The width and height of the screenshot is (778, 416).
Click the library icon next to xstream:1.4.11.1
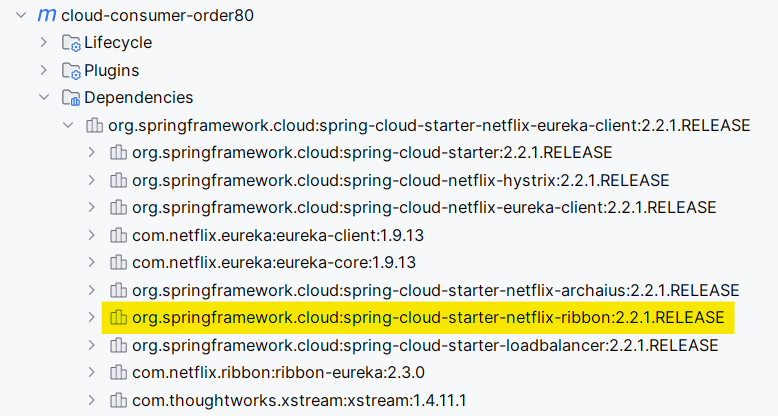(x=118, y=400)
